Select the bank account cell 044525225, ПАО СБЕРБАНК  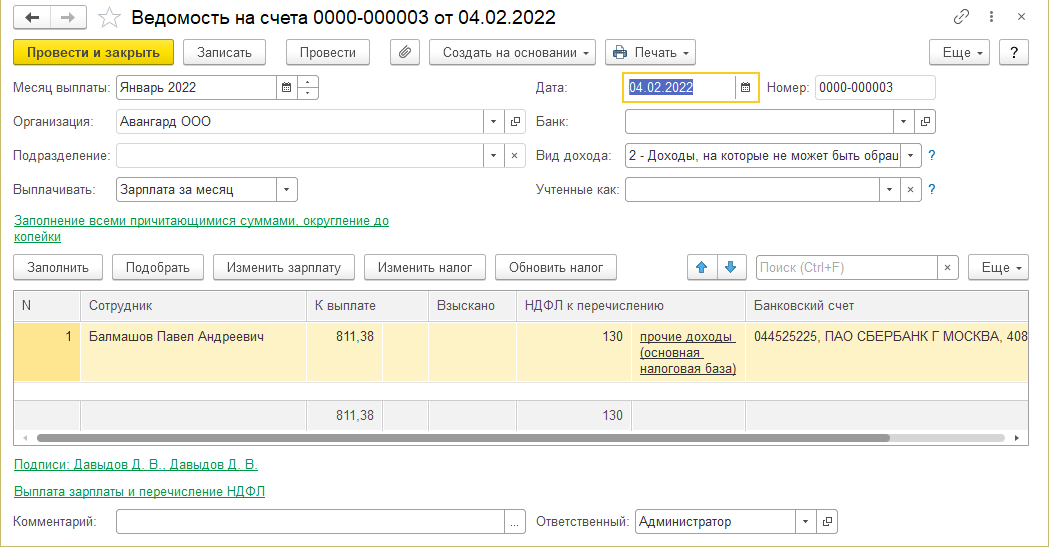(887, 352)
